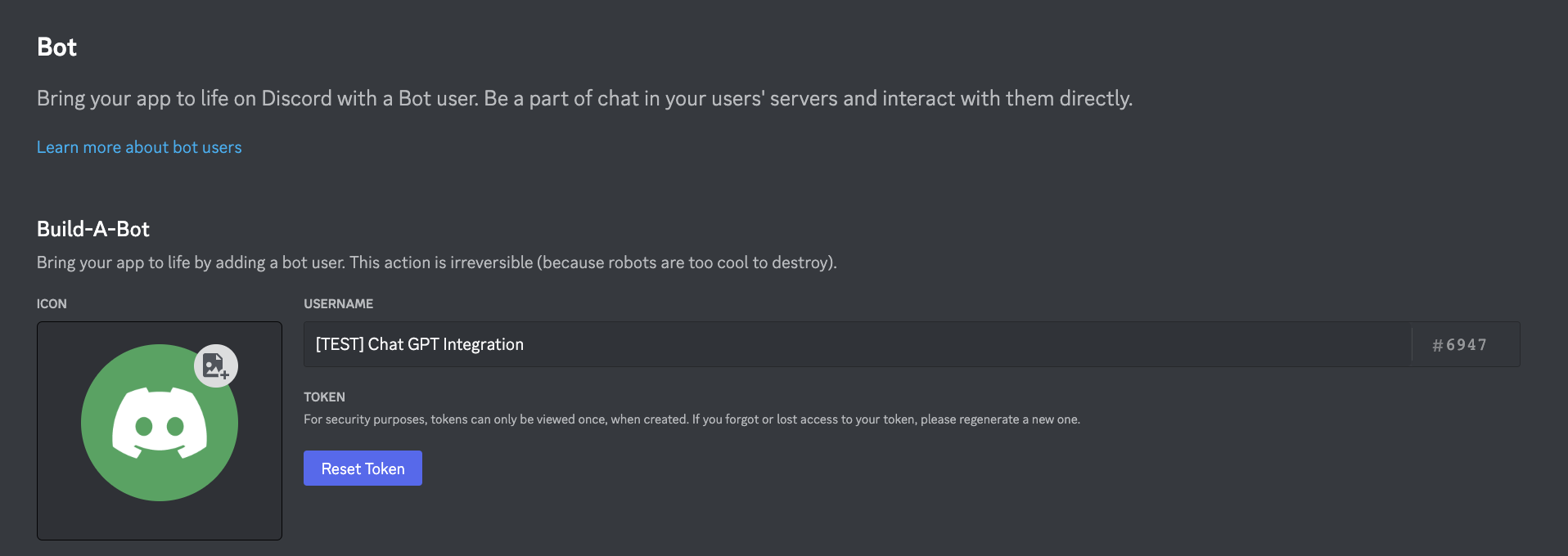
Task: Click the upload image icon on the avatar
Action: click(x=216, y=365)
